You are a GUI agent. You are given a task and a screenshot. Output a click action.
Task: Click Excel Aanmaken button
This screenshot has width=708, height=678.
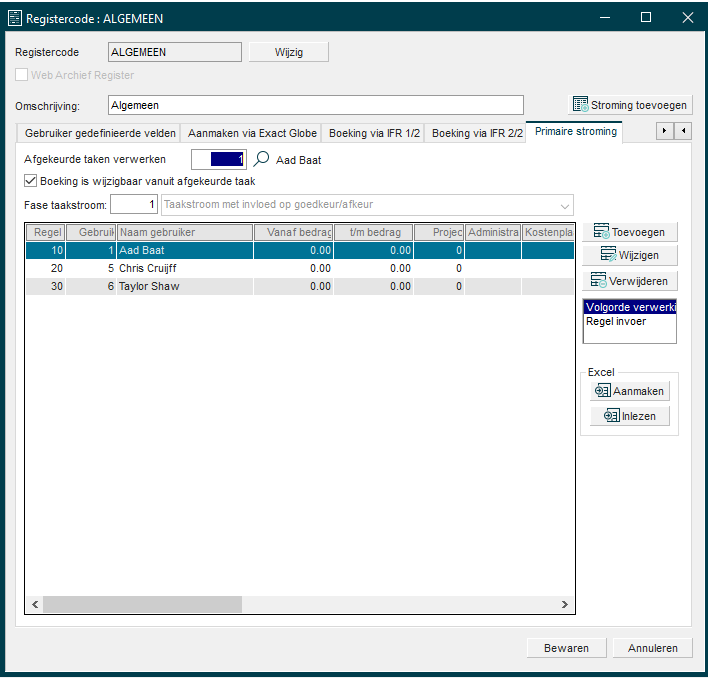click(x=630, y=391)
